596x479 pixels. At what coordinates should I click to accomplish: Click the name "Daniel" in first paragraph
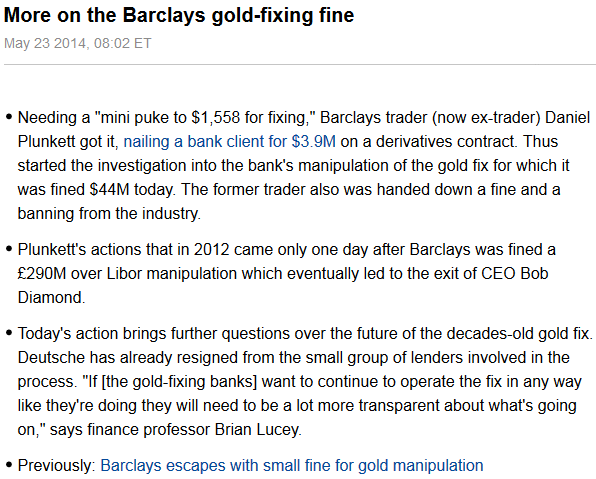(567, 117)
